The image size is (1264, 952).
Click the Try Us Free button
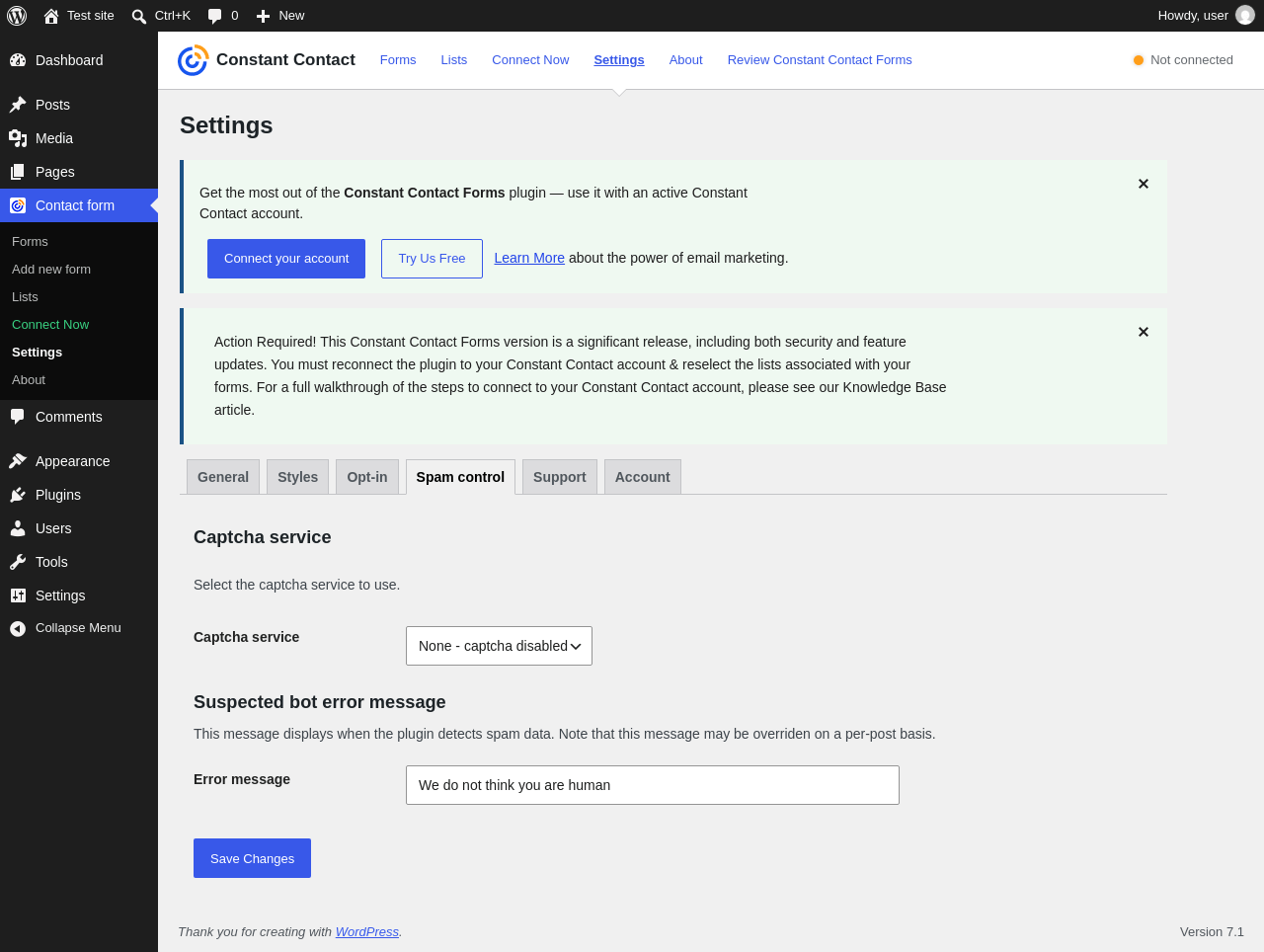pos(432,259)
